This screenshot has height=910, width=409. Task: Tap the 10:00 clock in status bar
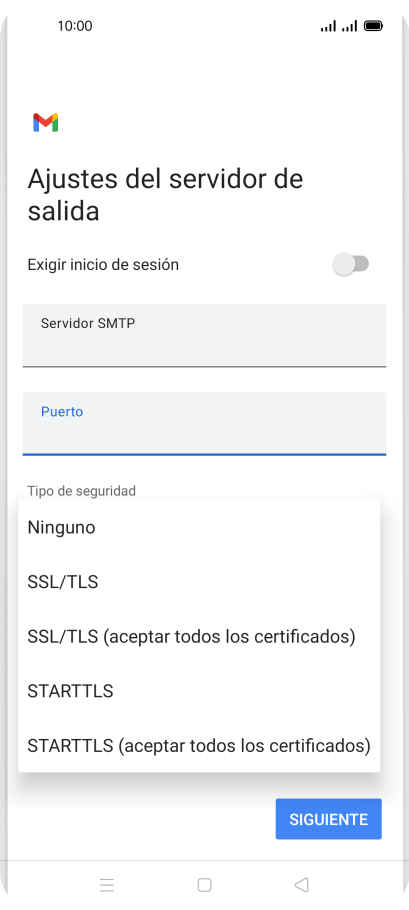click(x=75, y=26)
